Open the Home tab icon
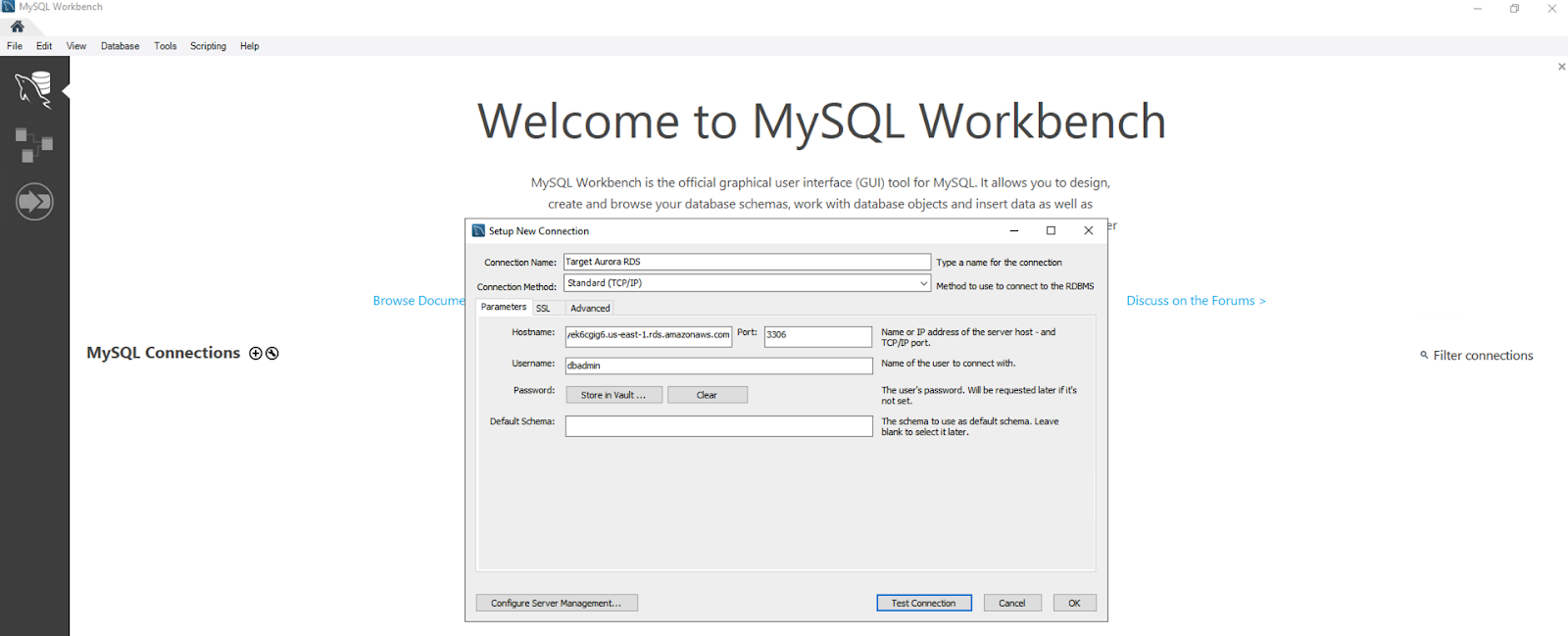The width and height of the screenshot is (1568, 636). [x=17, y=26]
